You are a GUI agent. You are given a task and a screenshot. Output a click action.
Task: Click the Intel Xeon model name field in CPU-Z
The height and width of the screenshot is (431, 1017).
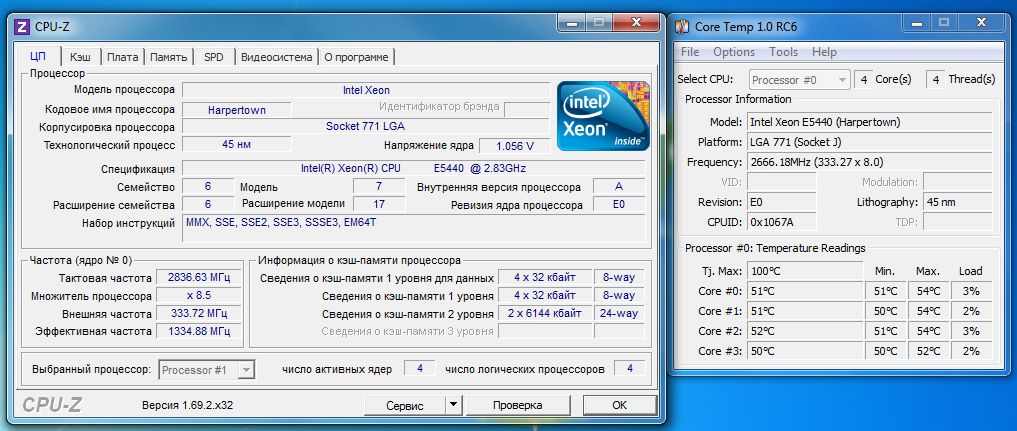[366, 90]
